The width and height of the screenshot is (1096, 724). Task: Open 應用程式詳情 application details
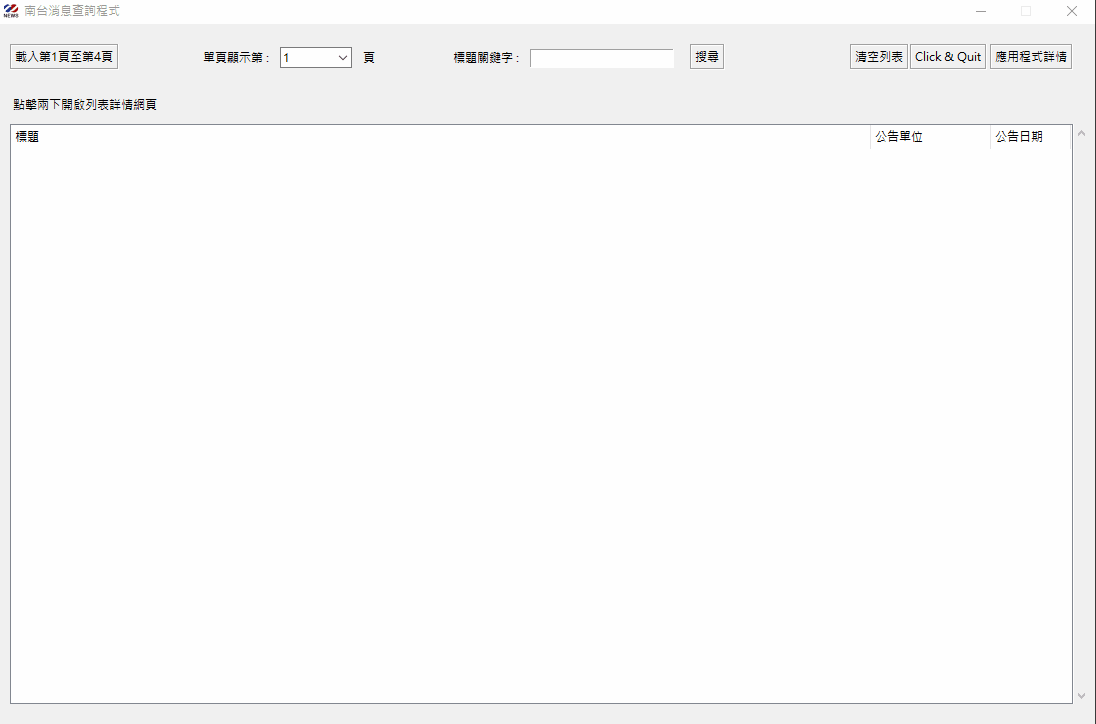click(x=1030, y=57)
